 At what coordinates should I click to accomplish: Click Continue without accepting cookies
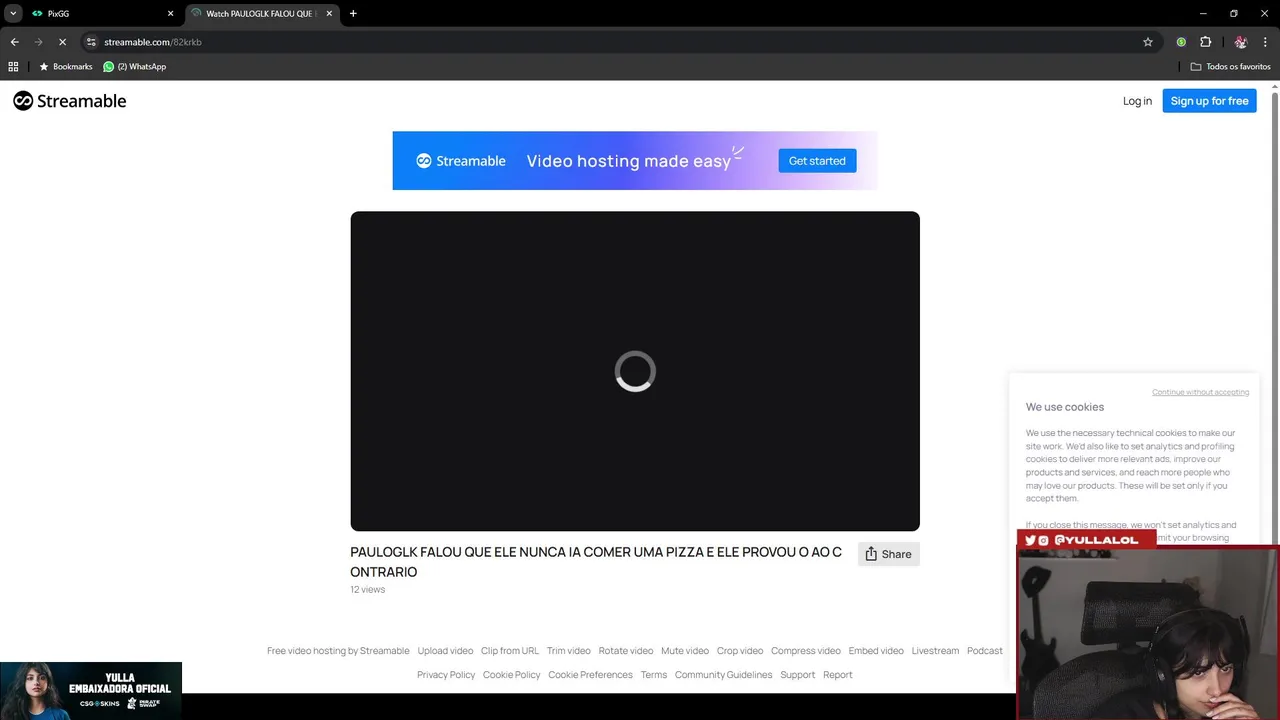coord(1200,392)
